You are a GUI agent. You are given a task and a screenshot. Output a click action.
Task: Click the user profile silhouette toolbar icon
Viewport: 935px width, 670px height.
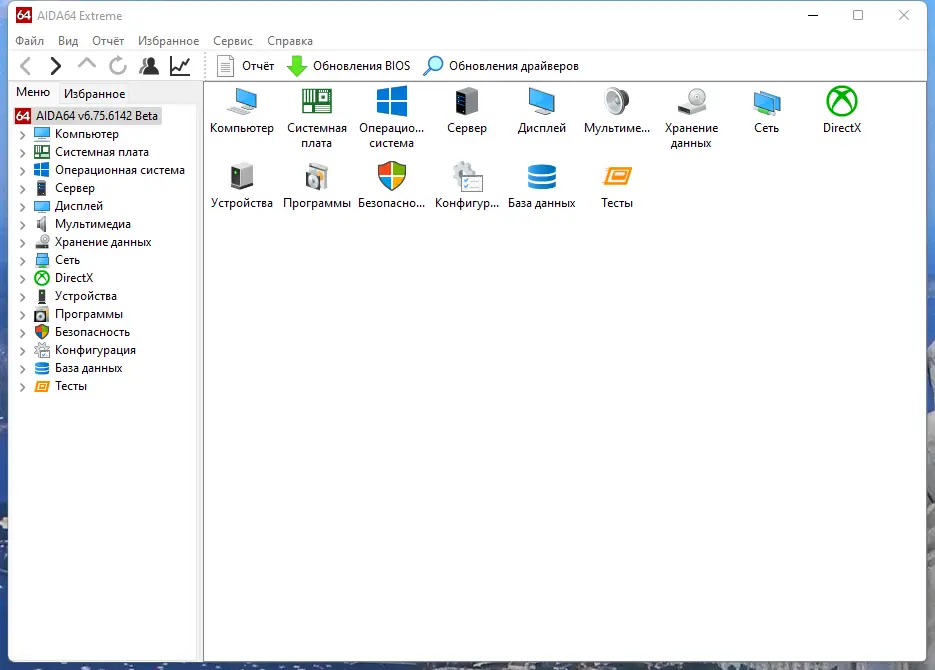pyautogui.click(x=148, y=66)
